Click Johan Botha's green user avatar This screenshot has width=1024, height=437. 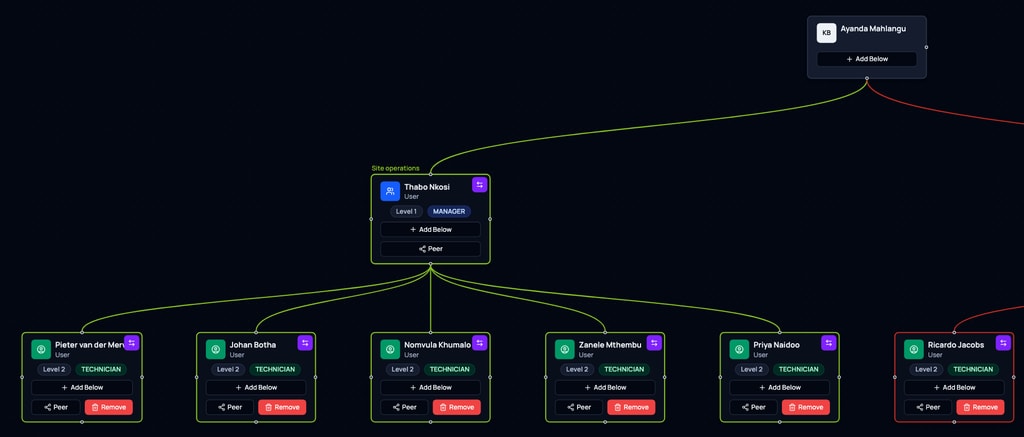[216, 349]
